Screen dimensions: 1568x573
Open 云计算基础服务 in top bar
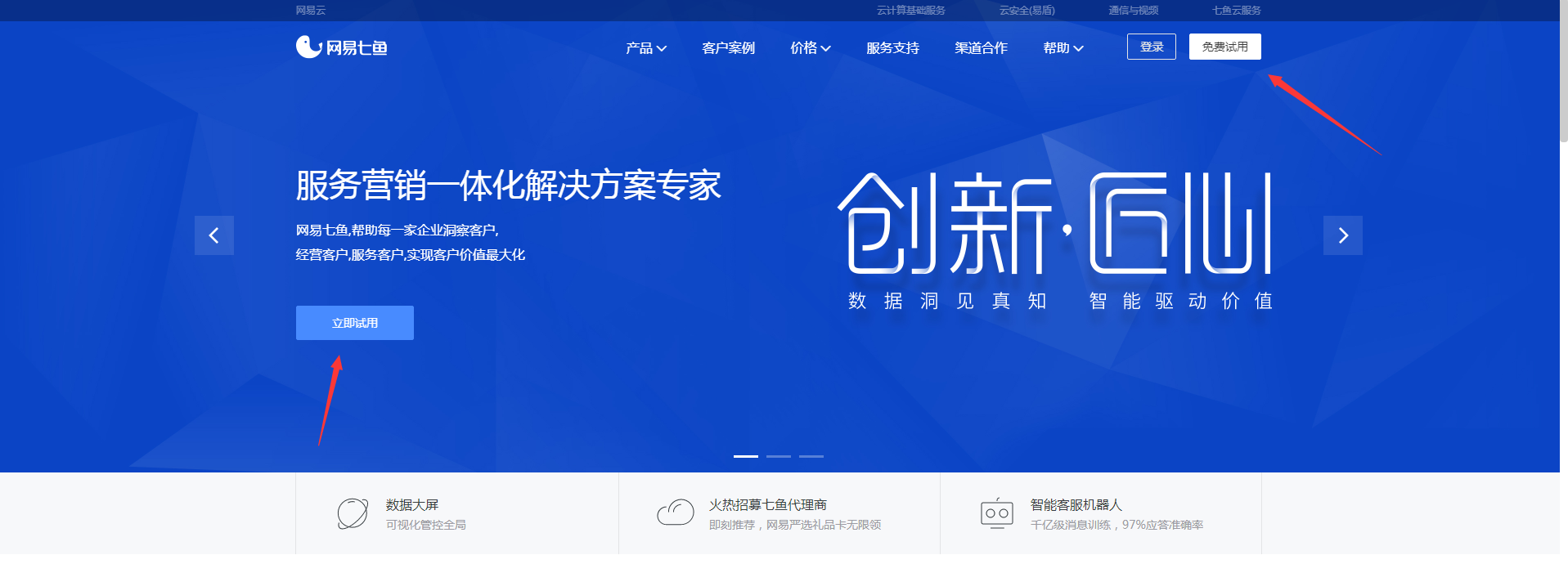click(911, 11)
